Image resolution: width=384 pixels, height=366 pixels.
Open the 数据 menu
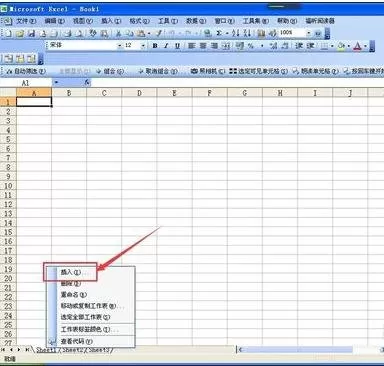(196, 21)
